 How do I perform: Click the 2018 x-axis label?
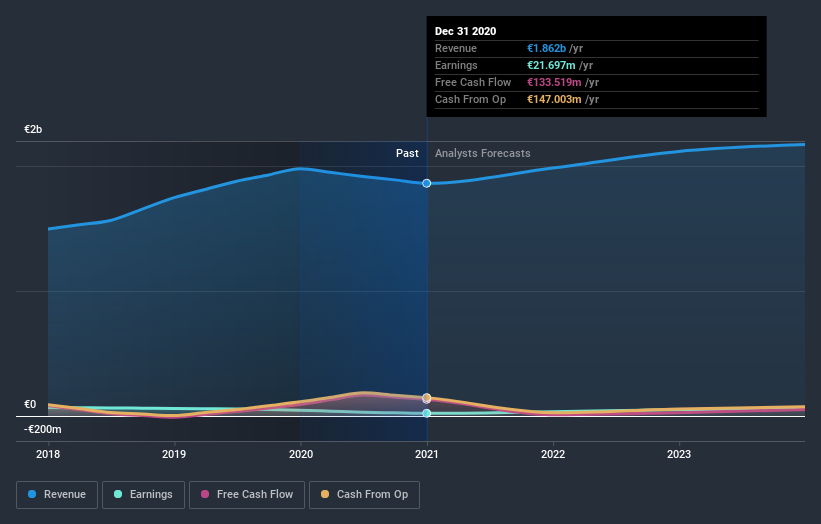point(48,454)
